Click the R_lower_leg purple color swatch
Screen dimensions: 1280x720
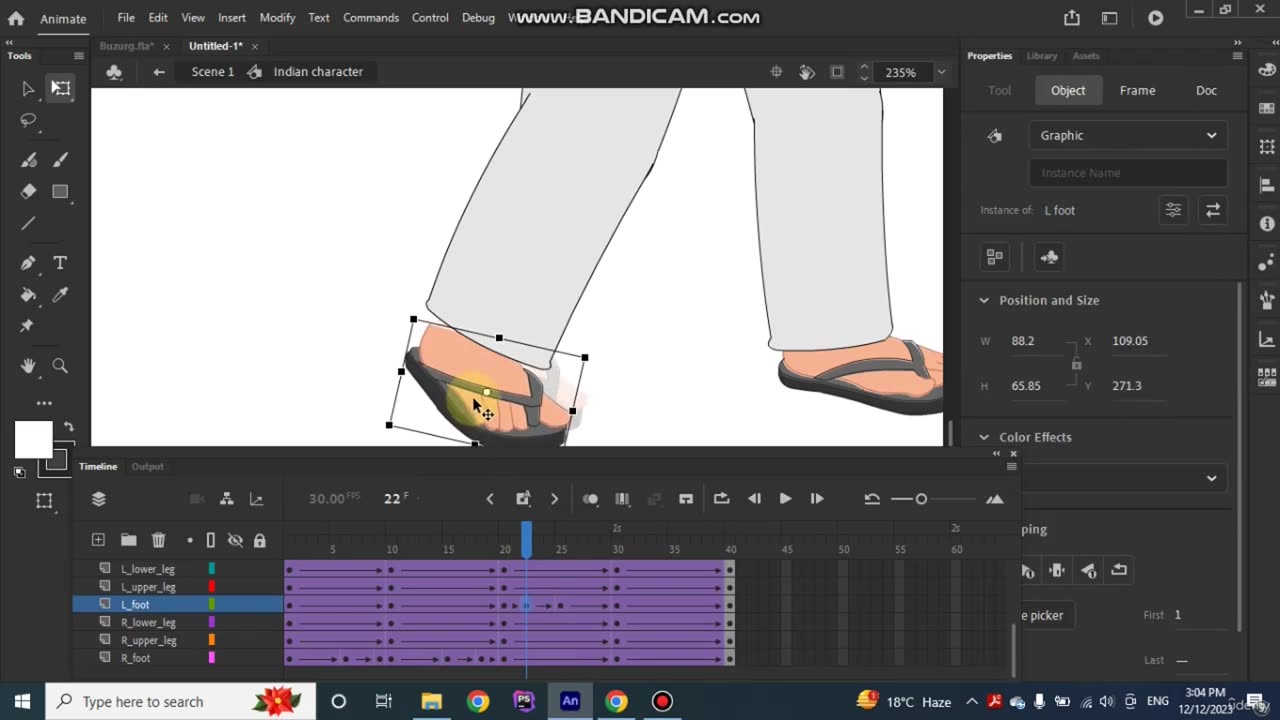click(x=211, y=623)
